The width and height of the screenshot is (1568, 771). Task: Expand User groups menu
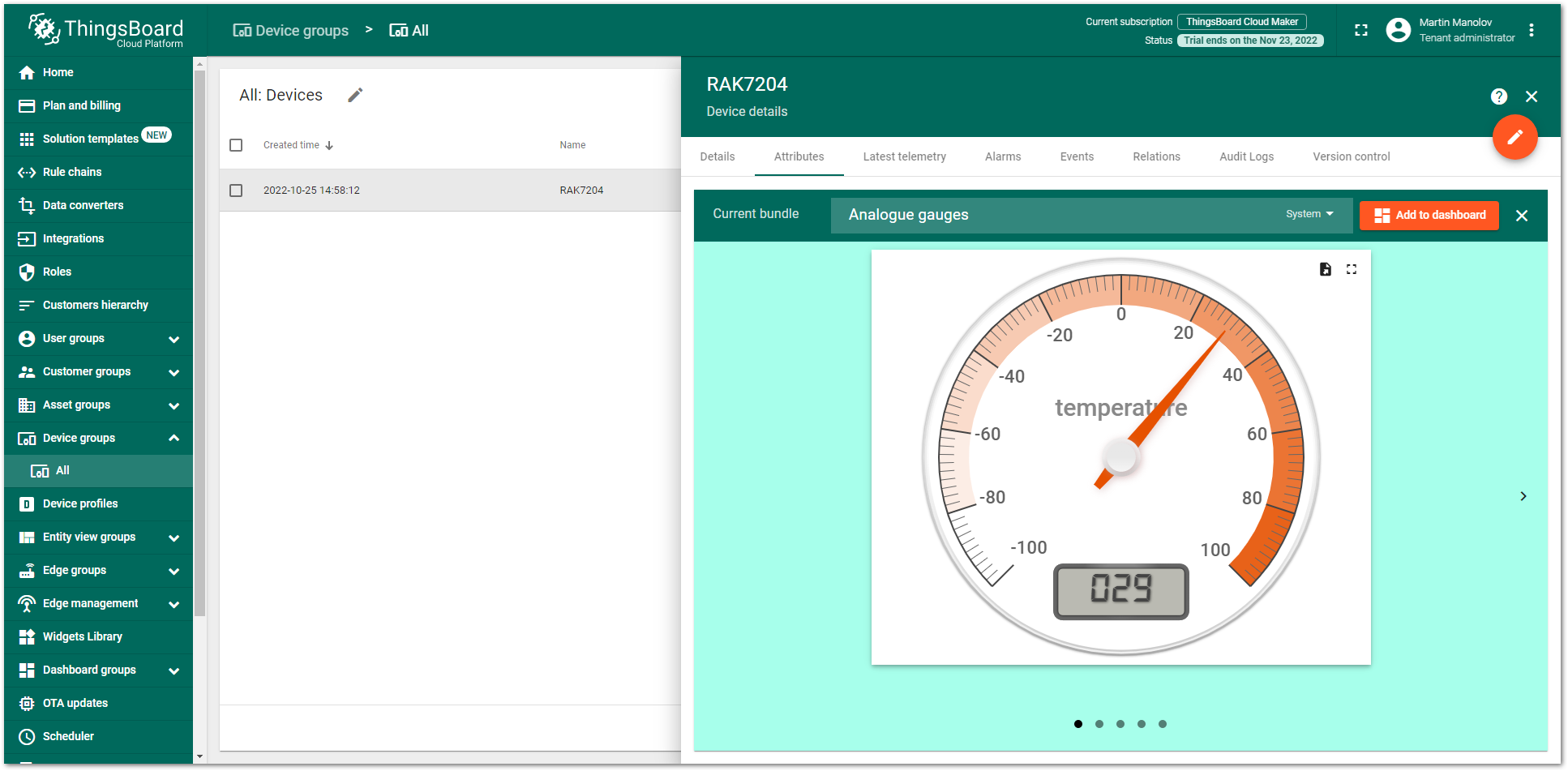click(x=174, y=339)
